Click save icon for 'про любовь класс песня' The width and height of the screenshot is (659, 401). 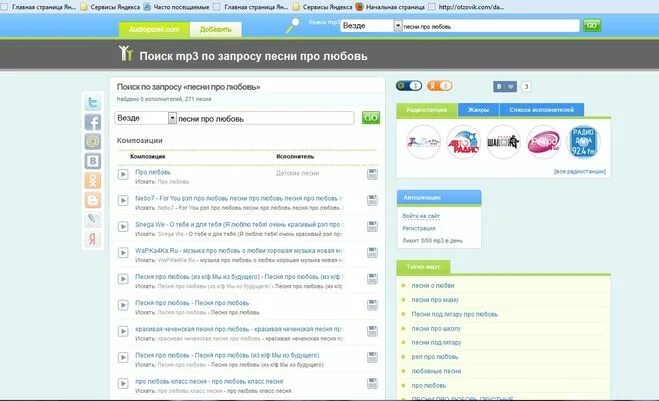(372, 383)
